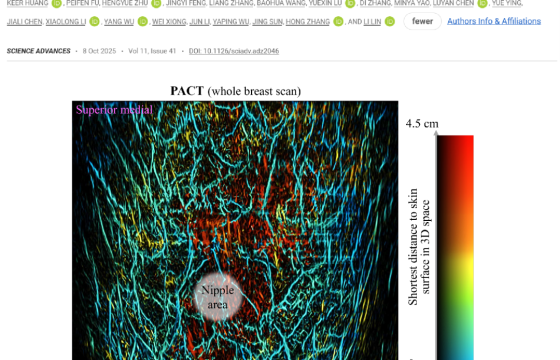Open author Baohua Wang profile
The image size is (560, 360).
pos(280,3)
